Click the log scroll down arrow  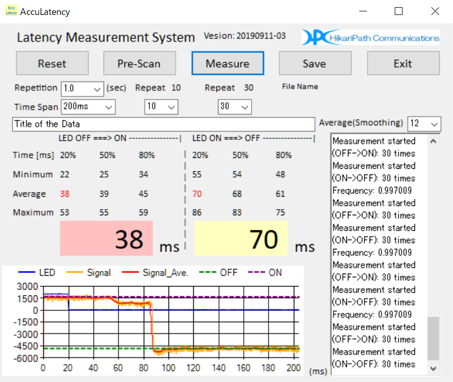point(433,368)
